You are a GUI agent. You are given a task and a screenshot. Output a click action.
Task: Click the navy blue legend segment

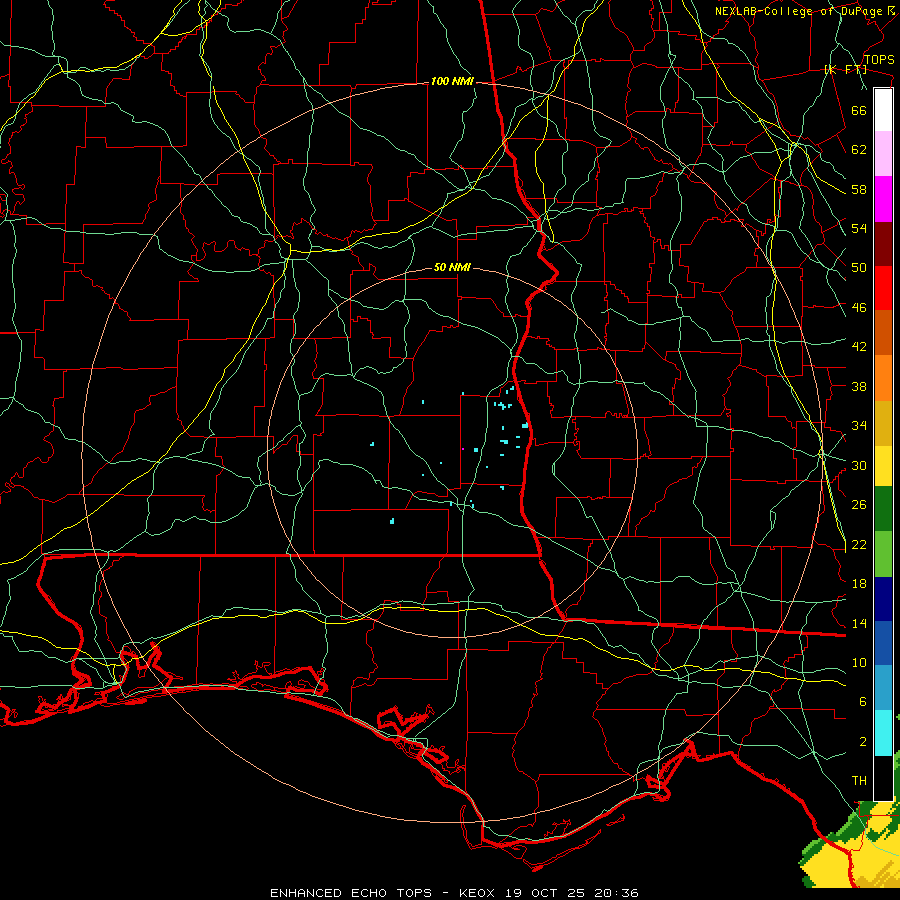point(883,599)
